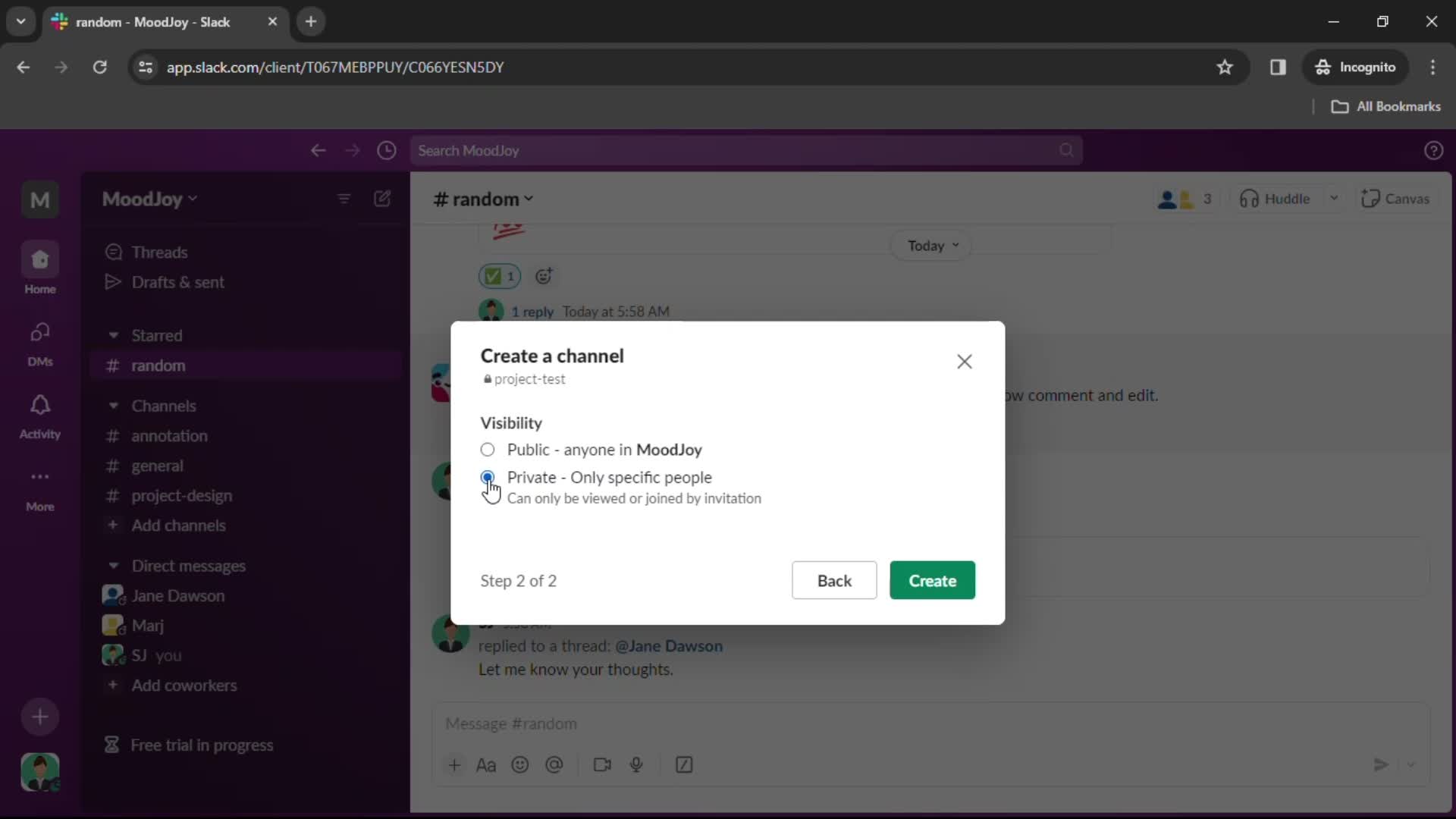
Task: Click the random channel dropdown arrow
Action: (529, 199)
